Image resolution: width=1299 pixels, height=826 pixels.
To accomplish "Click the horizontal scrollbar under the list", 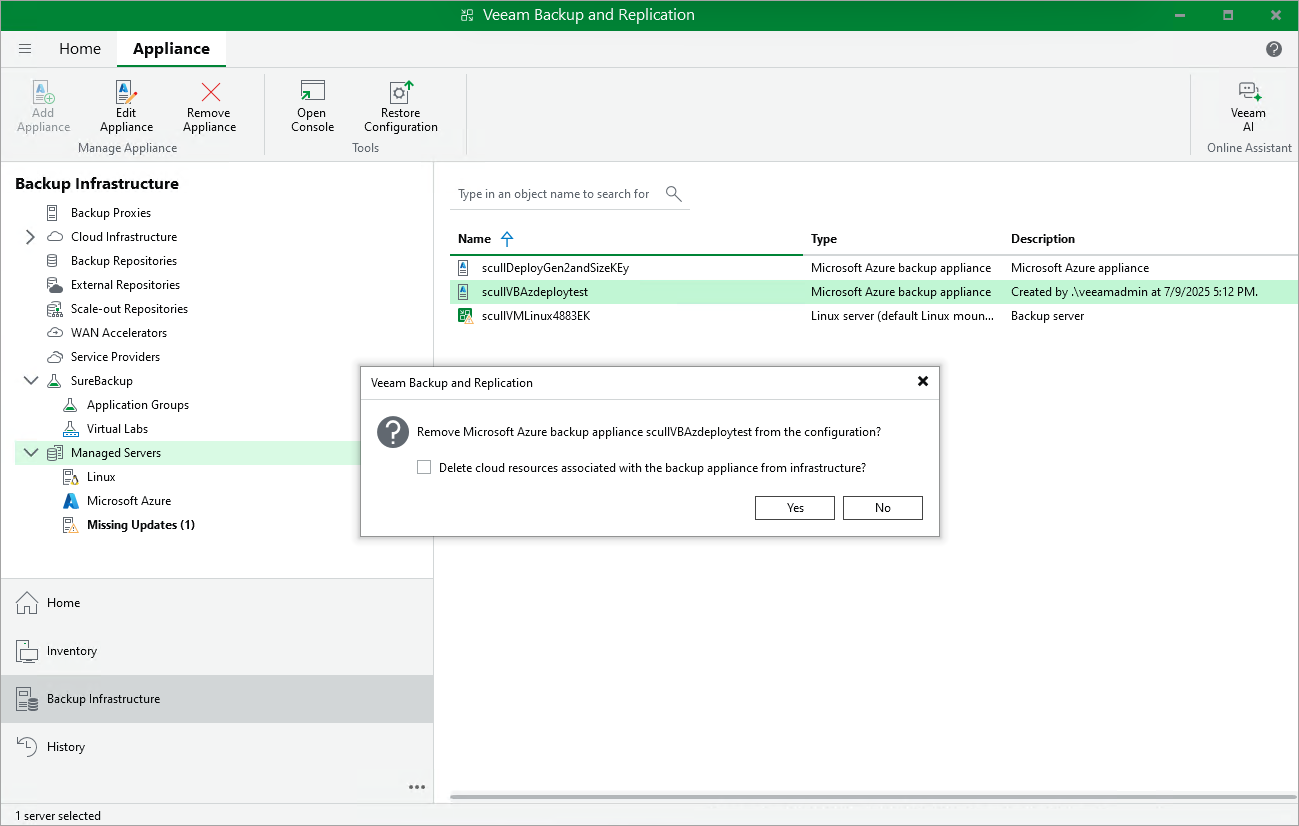I will pos(873,797).
